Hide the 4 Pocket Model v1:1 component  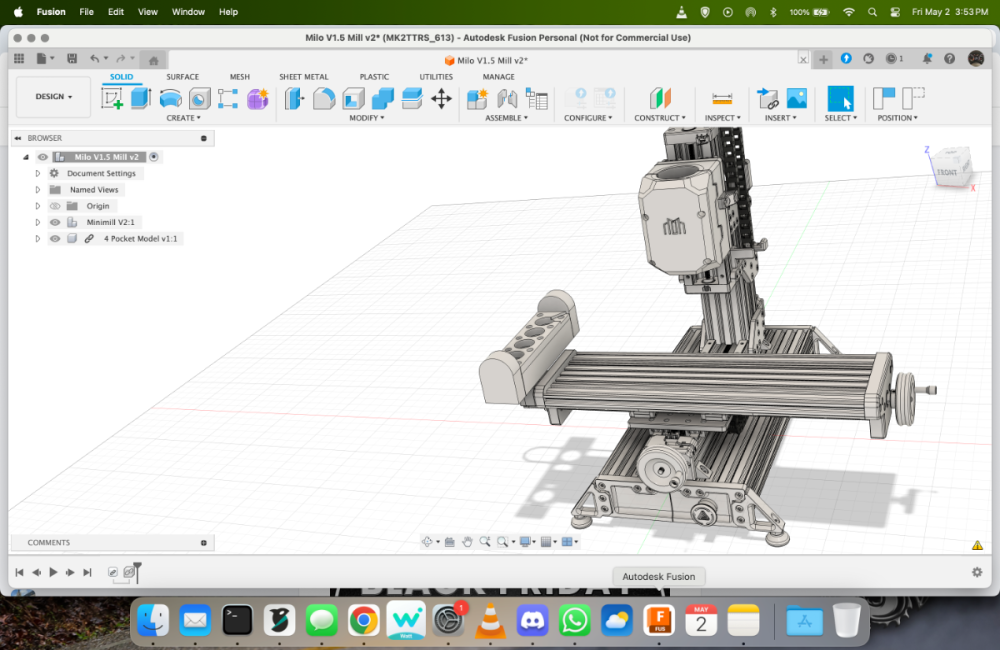point(55,239)
